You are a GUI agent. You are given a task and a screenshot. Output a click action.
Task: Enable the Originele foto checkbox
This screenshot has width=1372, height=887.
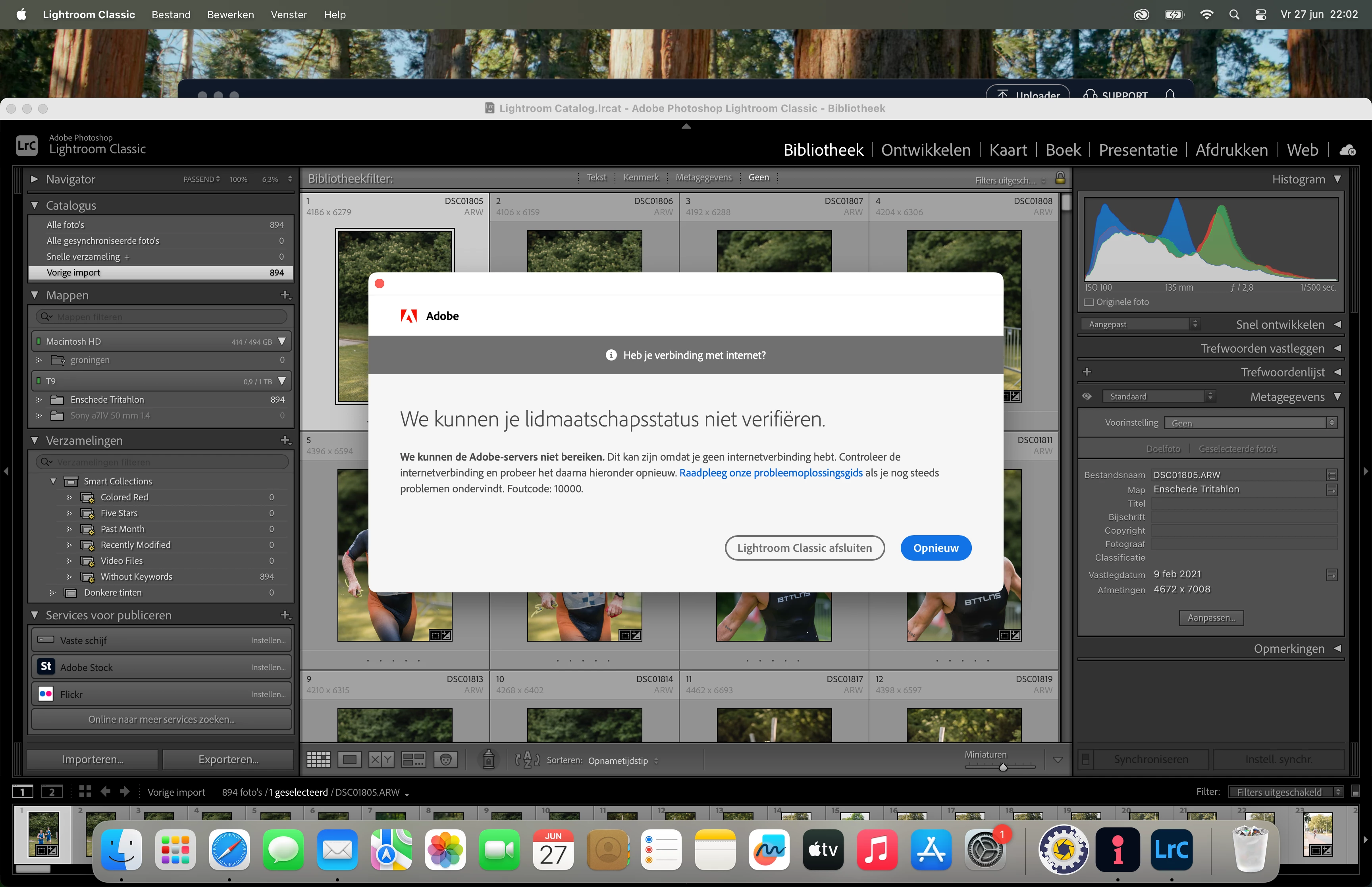pyautogui.click(x=1089, y=302)
